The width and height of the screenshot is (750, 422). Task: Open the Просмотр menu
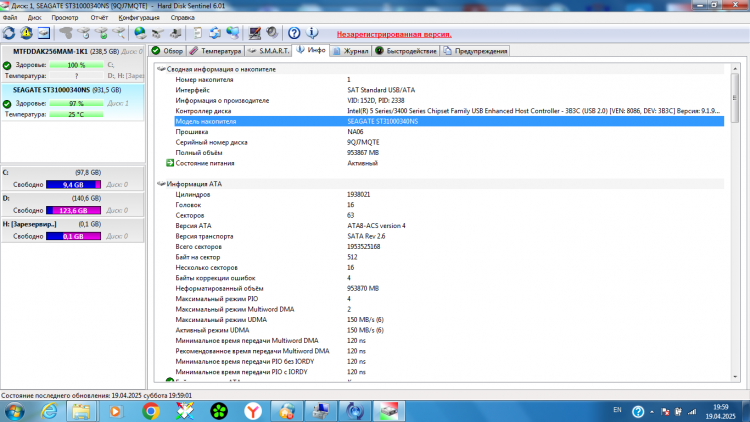click(x=65, y=18)
